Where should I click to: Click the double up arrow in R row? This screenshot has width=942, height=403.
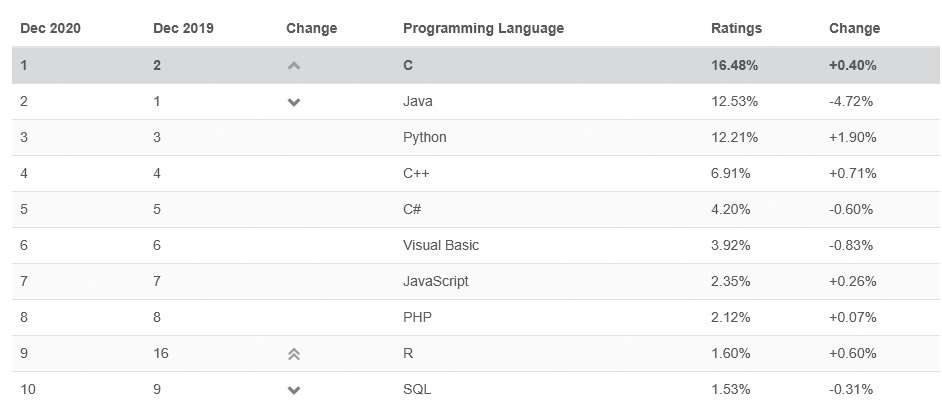(x=294, y=354)
